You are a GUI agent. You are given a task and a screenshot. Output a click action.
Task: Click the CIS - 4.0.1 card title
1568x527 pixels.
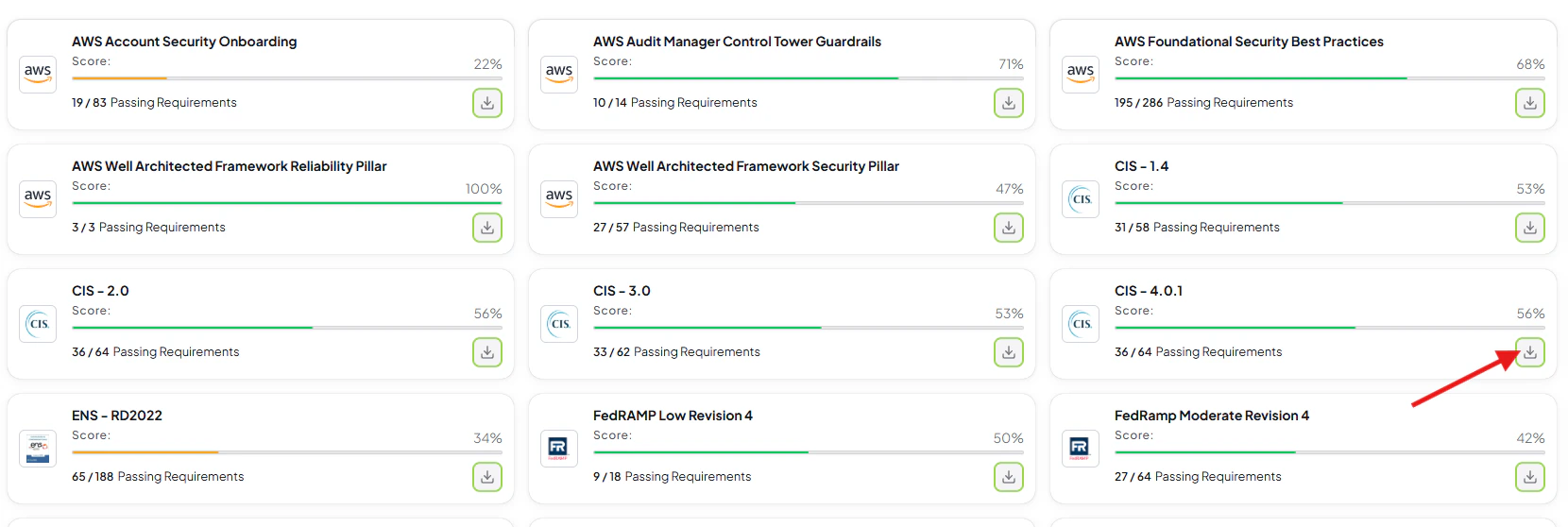click(x=1149, y=291)
